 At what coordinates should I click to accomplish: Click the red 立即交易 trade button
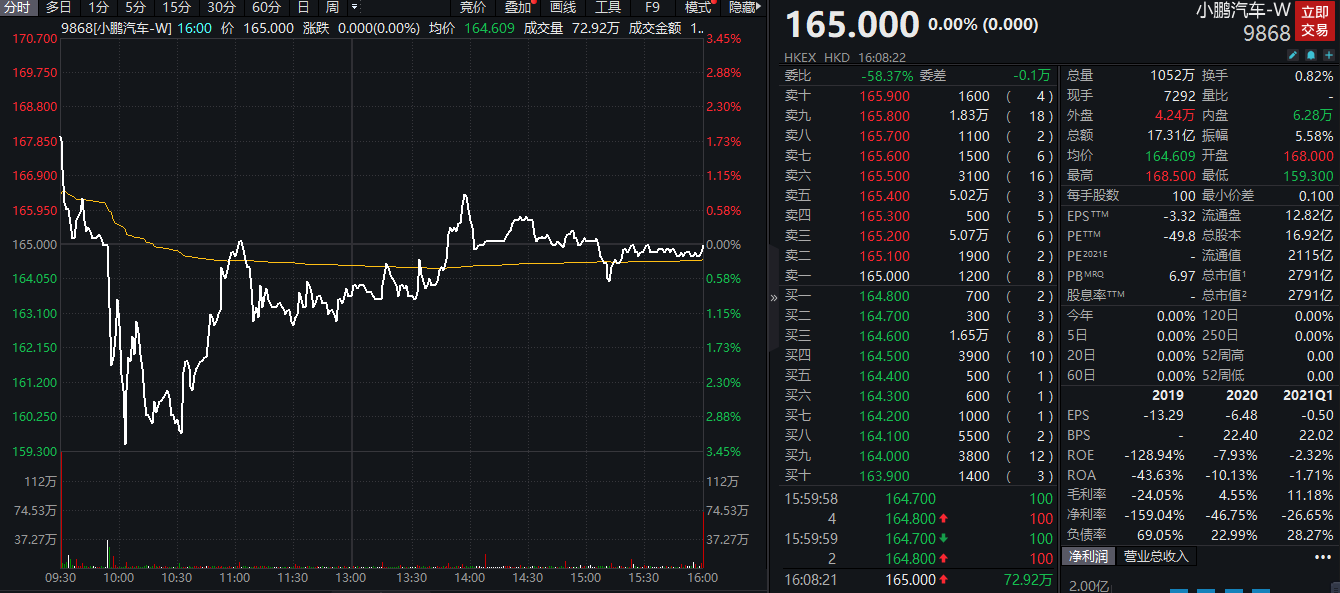point(1315,21)
